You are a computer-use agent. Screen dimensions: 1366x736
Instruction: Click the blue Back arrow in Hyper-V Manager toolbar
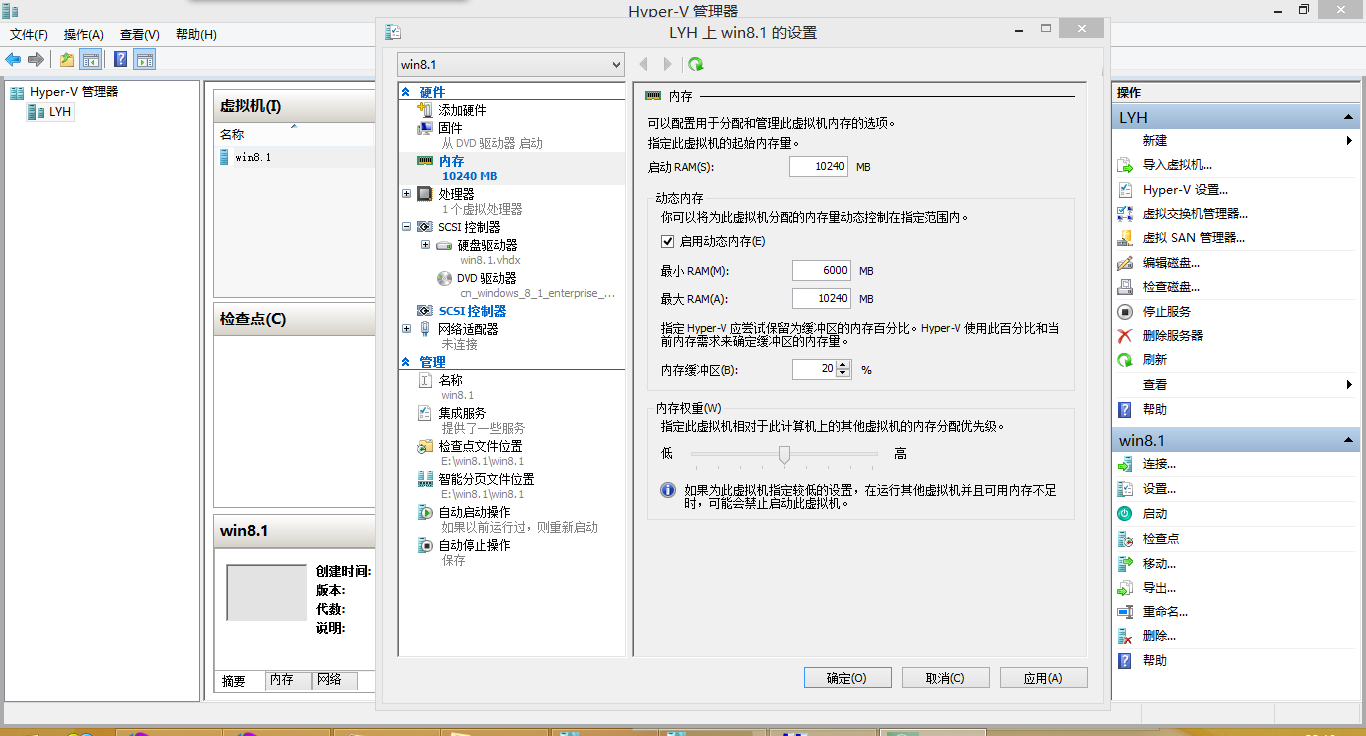14,60
